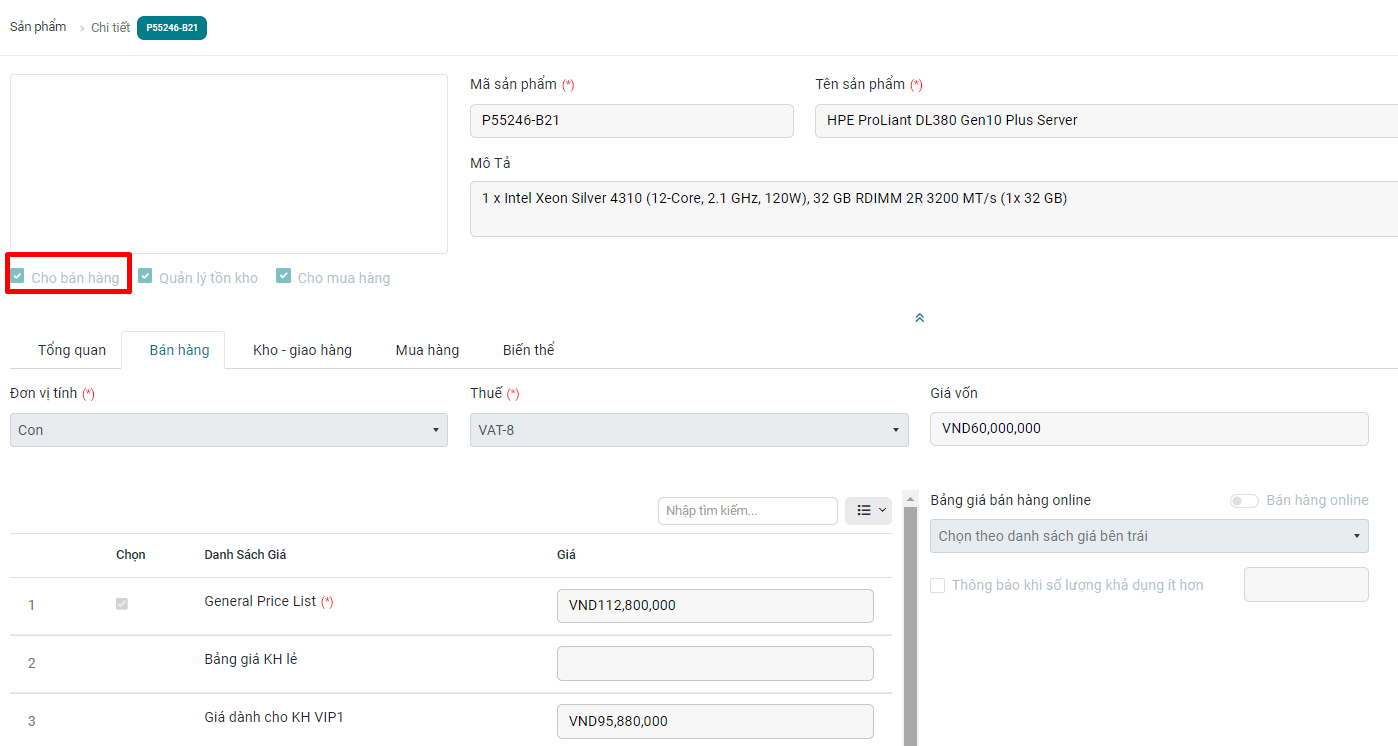Check Thông báo khi số lượng khả dụng
The image size is (1398, 746).
click(937, 585)
